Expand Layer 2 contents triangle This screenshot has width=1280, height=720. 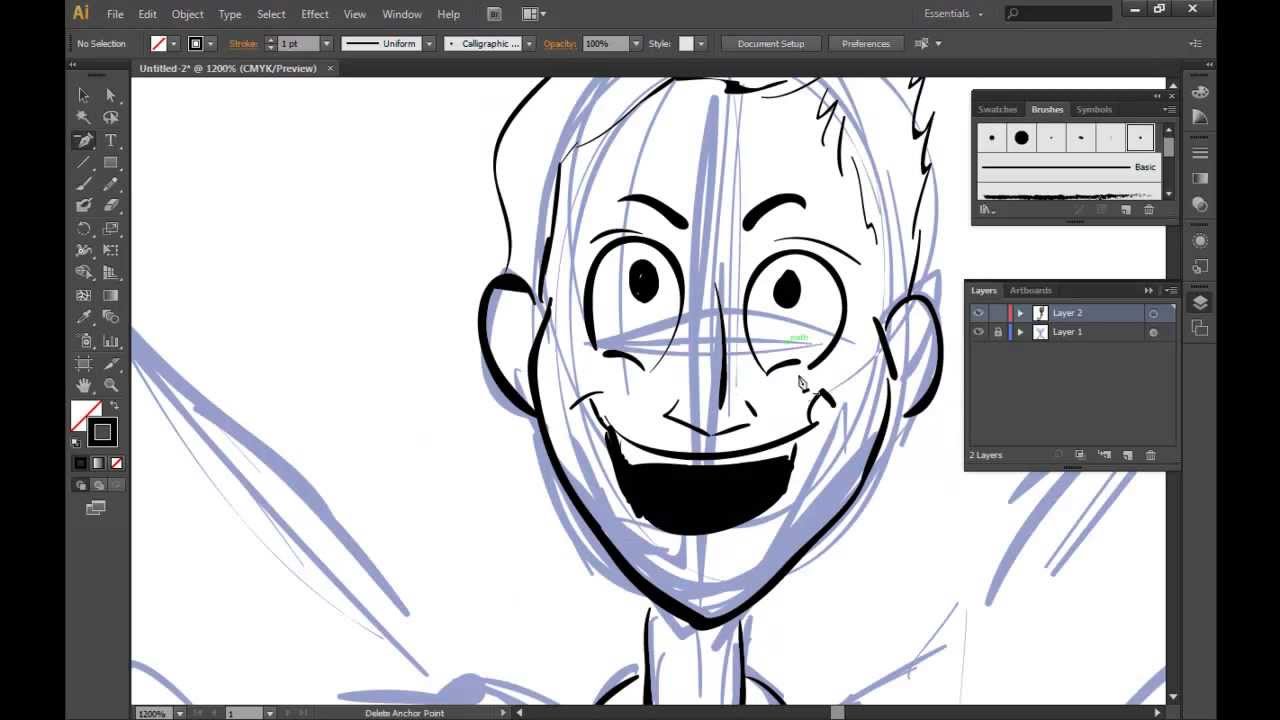tap(1020, 313)
